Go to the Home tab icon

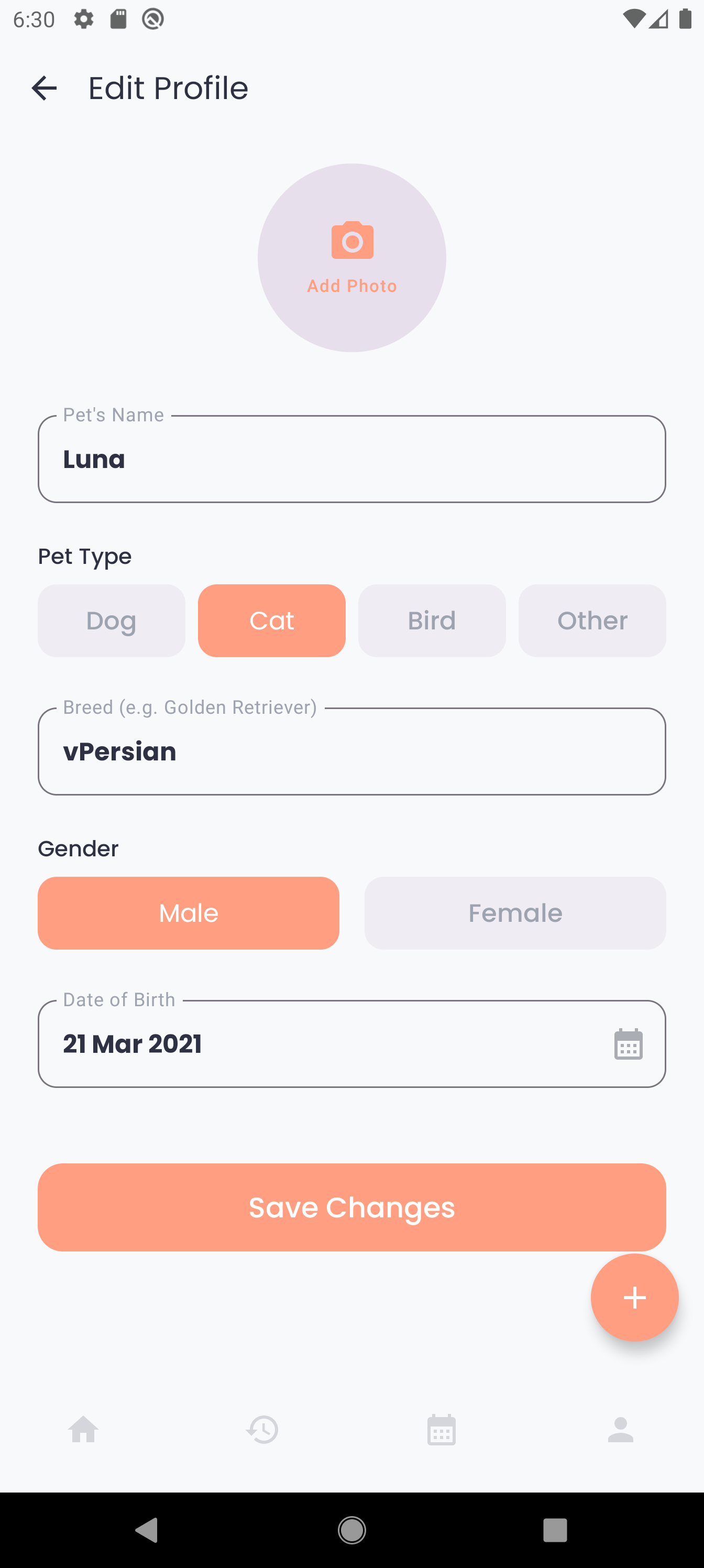83,1429
